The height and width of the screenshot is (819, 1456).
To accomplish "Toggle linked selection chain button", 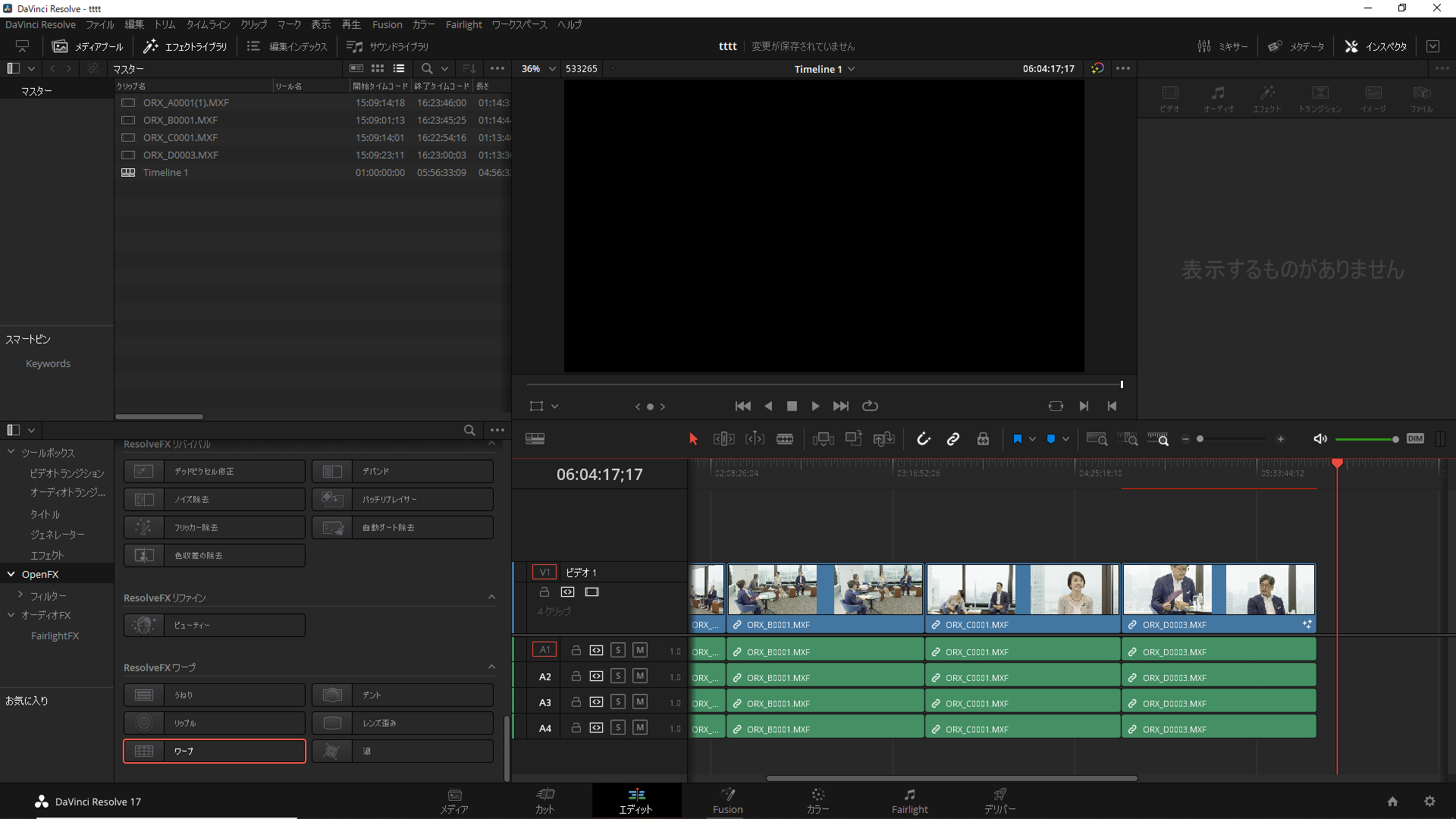I will tap(953, 439).
